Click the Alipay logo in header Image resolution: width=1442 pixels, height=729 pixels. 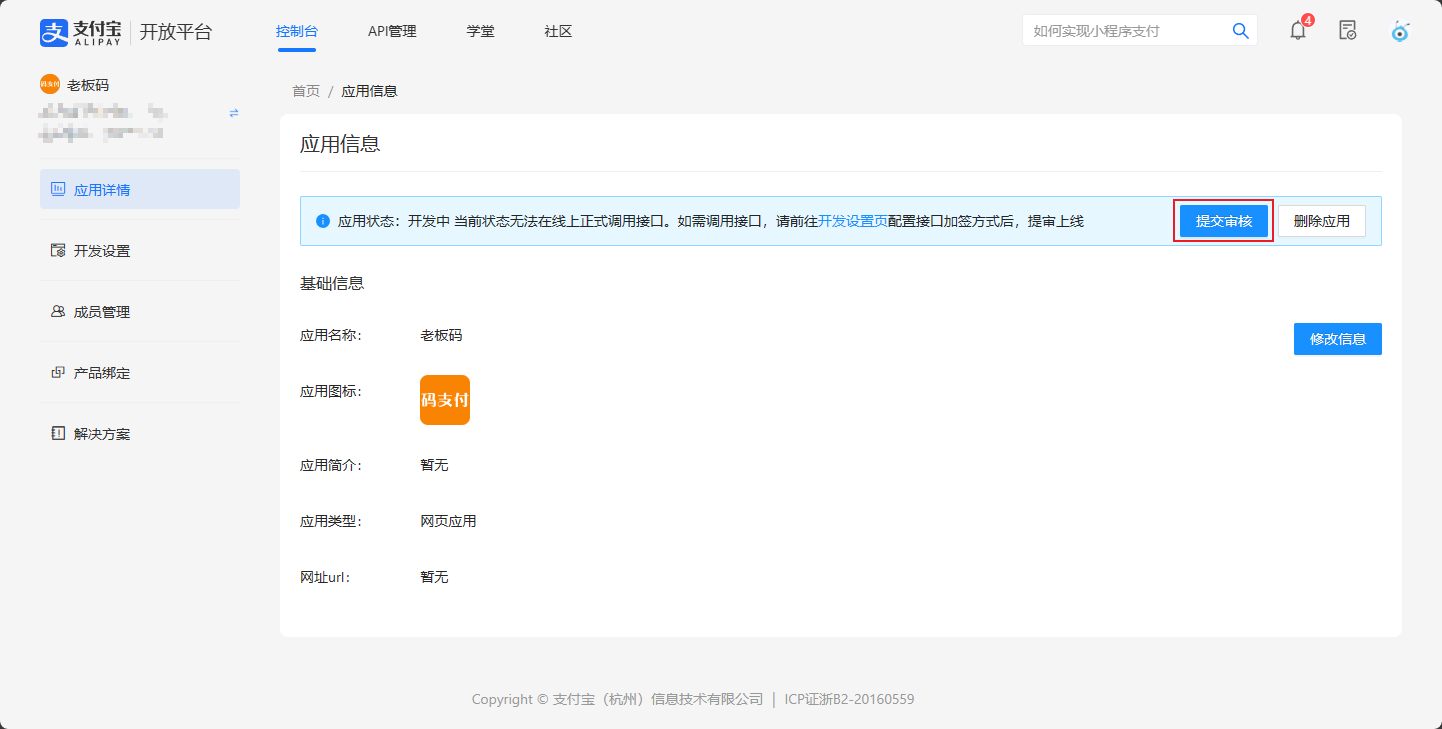point(81,32)
